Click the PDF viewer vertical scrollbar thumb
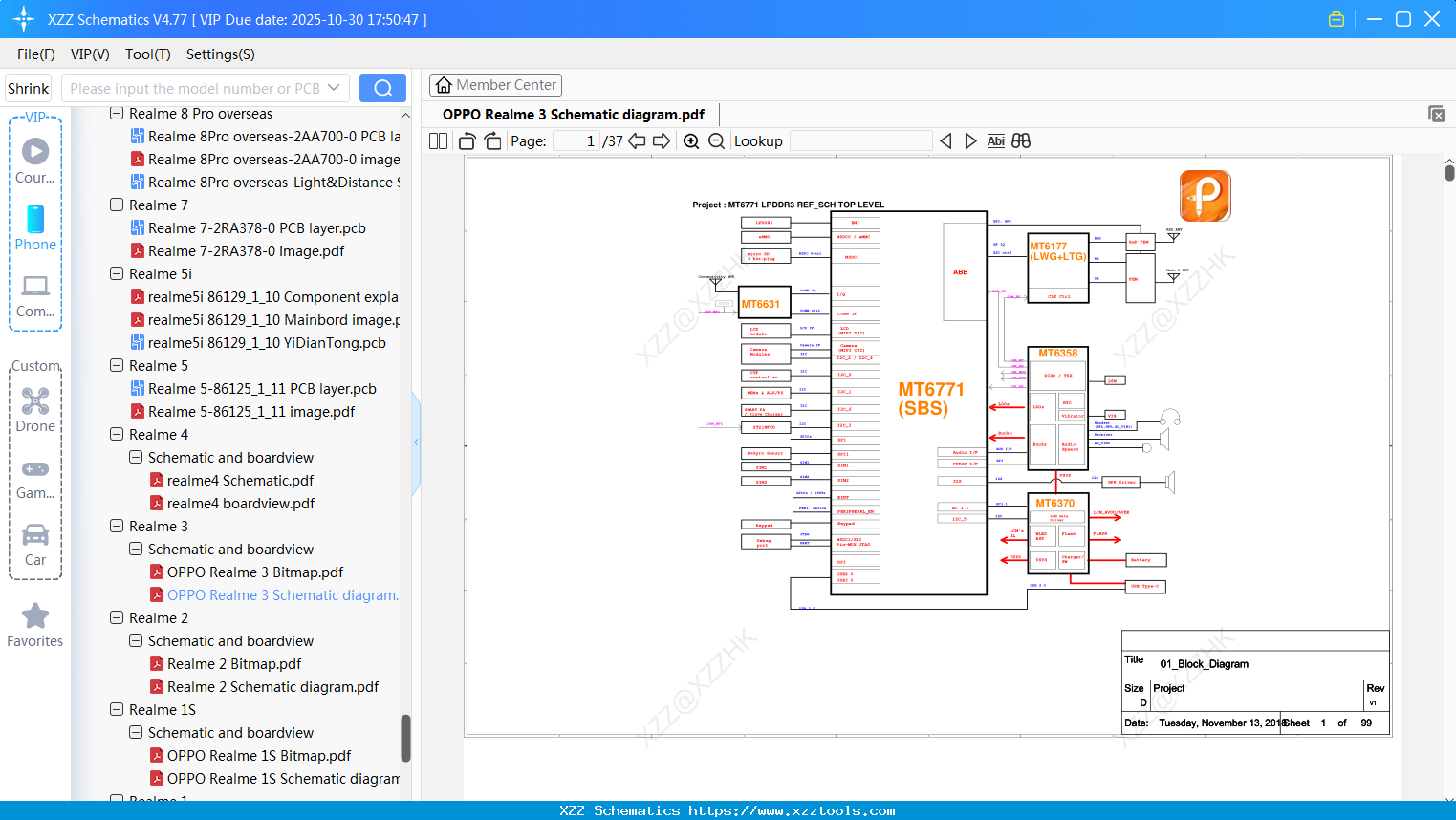The width and height of the screenshot is (1456, 820). (1449, 173)
